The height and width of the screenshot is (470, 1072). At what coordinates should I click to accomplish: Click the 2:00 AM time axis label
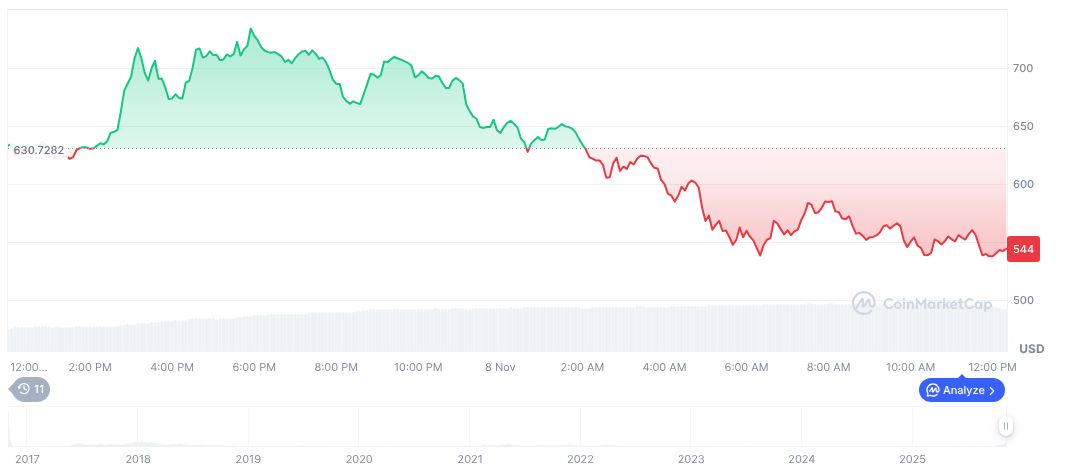click(581, 367)
